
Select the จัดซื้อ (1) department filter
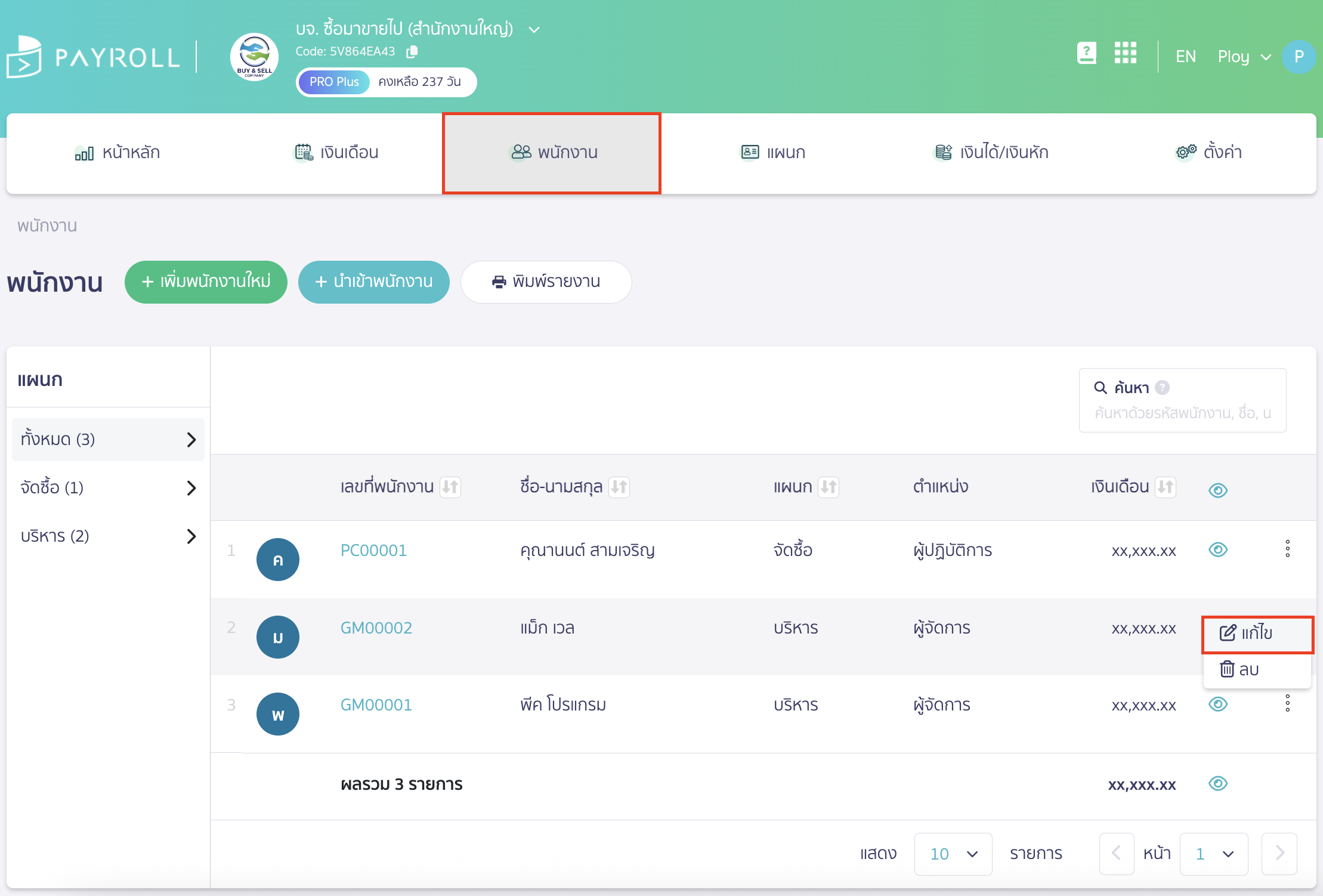coord(108,487)
